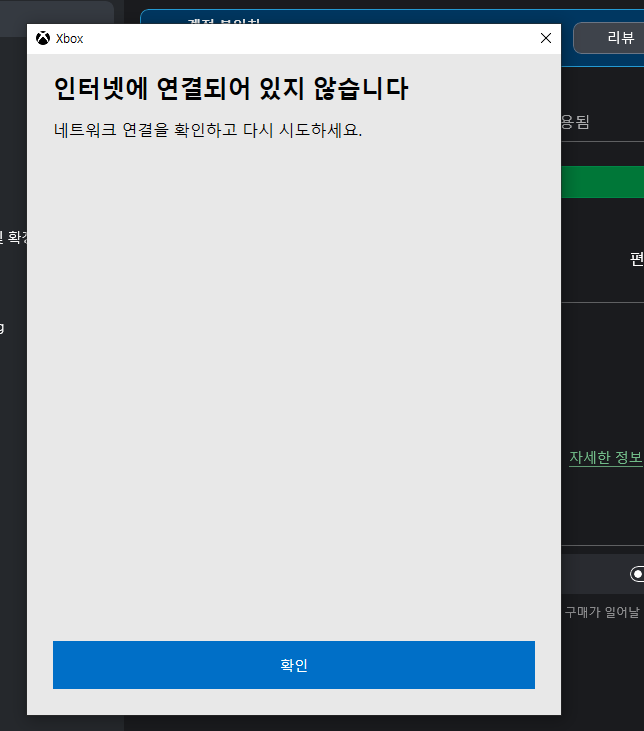Close the Xbox dialog with the X

tap(546, 38)
